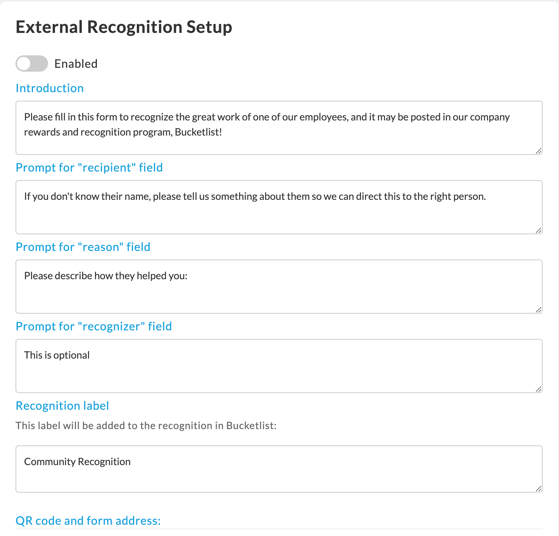Click the Prompt for "recipient" field label
Viewport: 559px width, 536px height.
pos(89,168)
